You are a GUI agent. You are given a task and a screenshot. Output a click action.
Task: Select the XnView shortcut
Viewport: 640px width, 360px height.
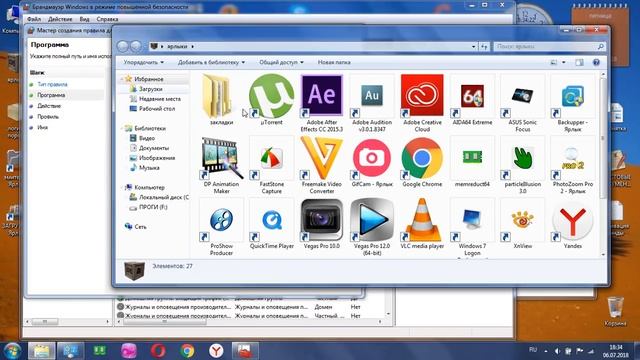click(522, 224)
